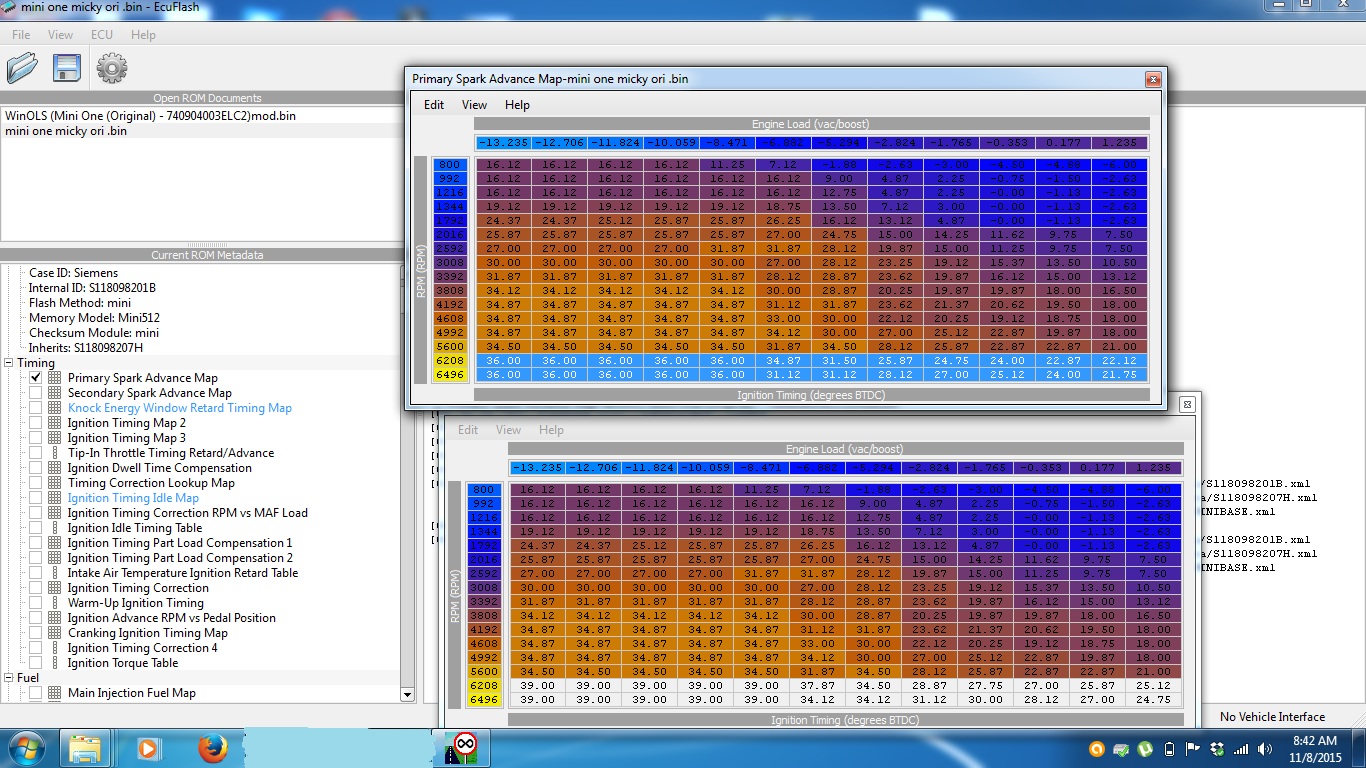Select Knock Energy Window Retard Timing Map
Screen dimensions: 1366x768
[x=179, y=408]
